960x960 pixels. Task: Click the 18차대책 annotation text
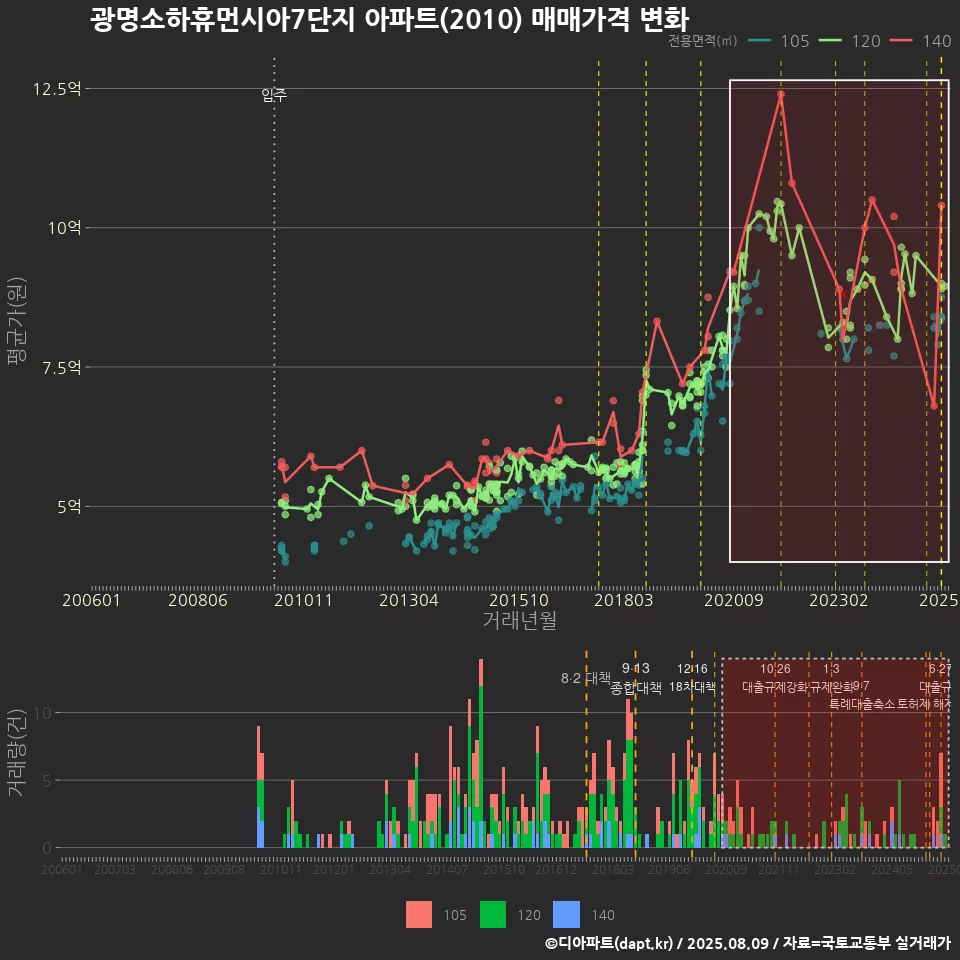(x=692, y=686)
